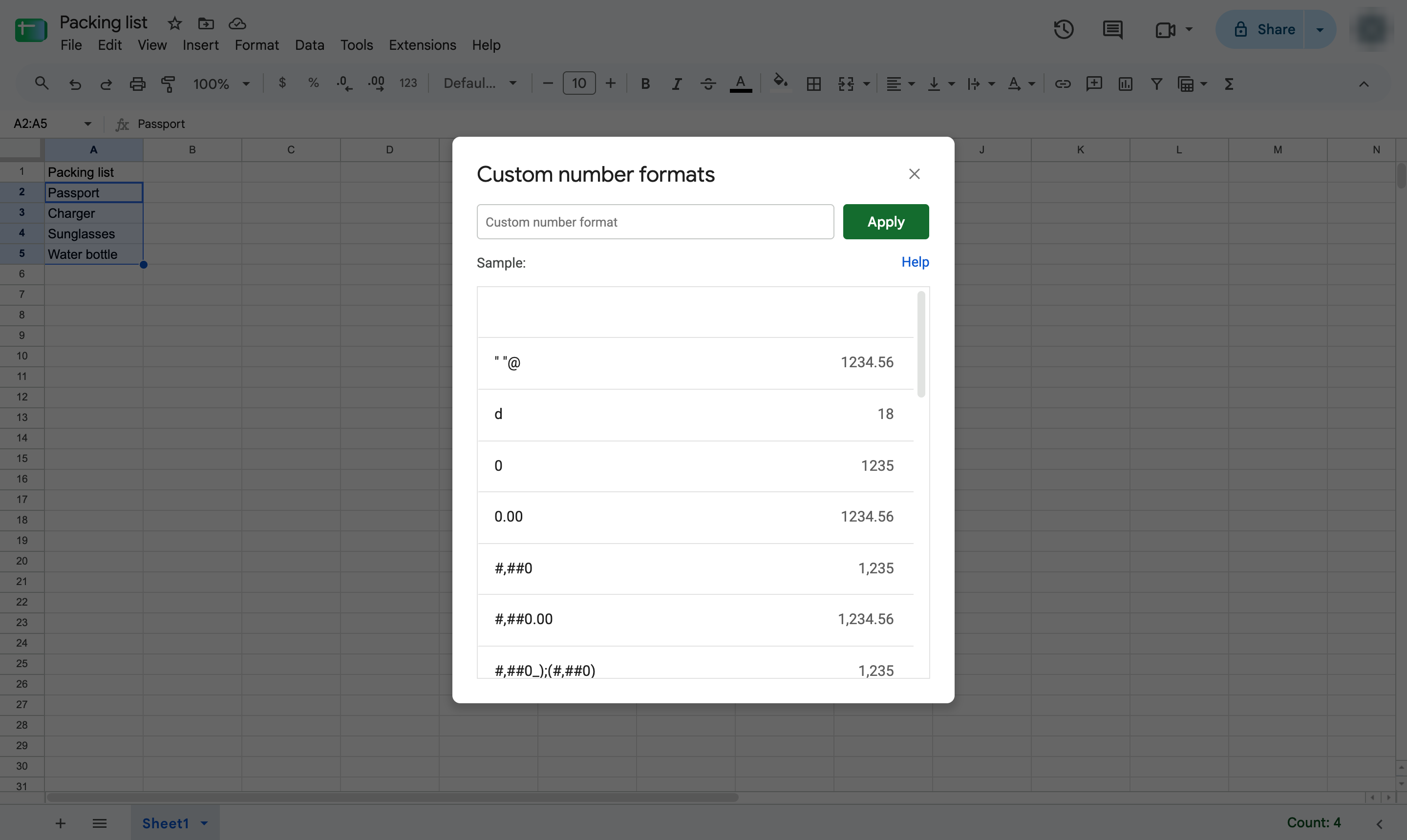Open the comments history icon
Image resolution: width=1407 pixels, height=840 pixels.
[1112, 29]
